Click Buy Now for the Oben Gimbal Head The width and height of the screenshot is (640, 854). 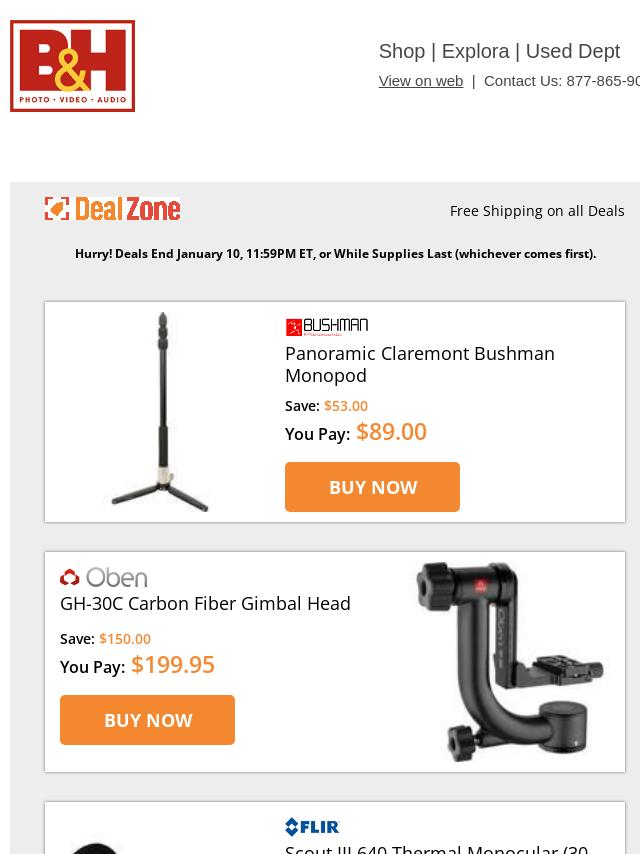click(148, 720)
